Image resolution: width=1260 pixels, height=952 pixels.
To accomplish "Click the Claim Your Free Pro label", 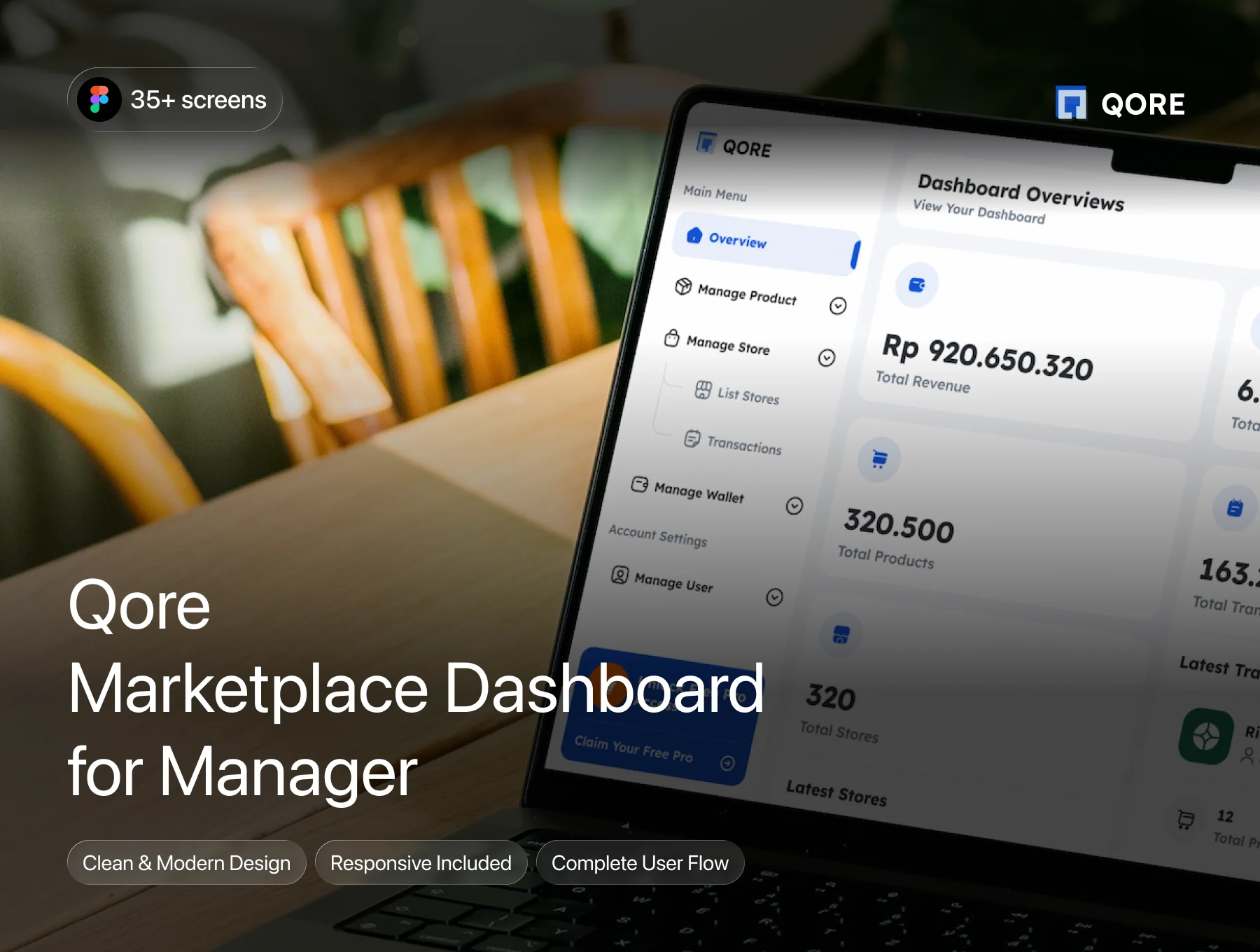I will pyautogui.click(x=633, y=749).
